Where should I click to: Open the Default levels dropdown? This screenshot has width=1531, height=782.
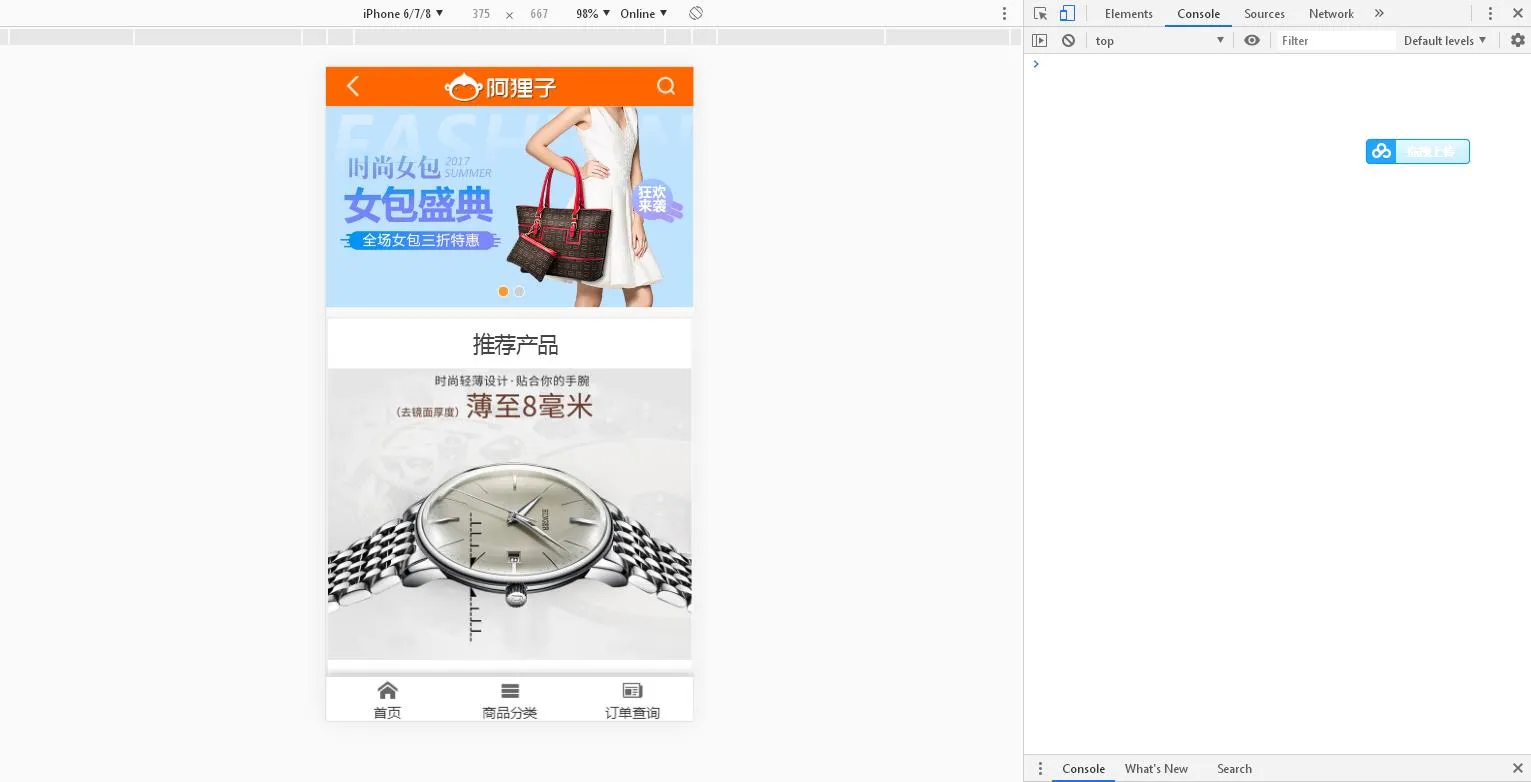point(1445,40)
